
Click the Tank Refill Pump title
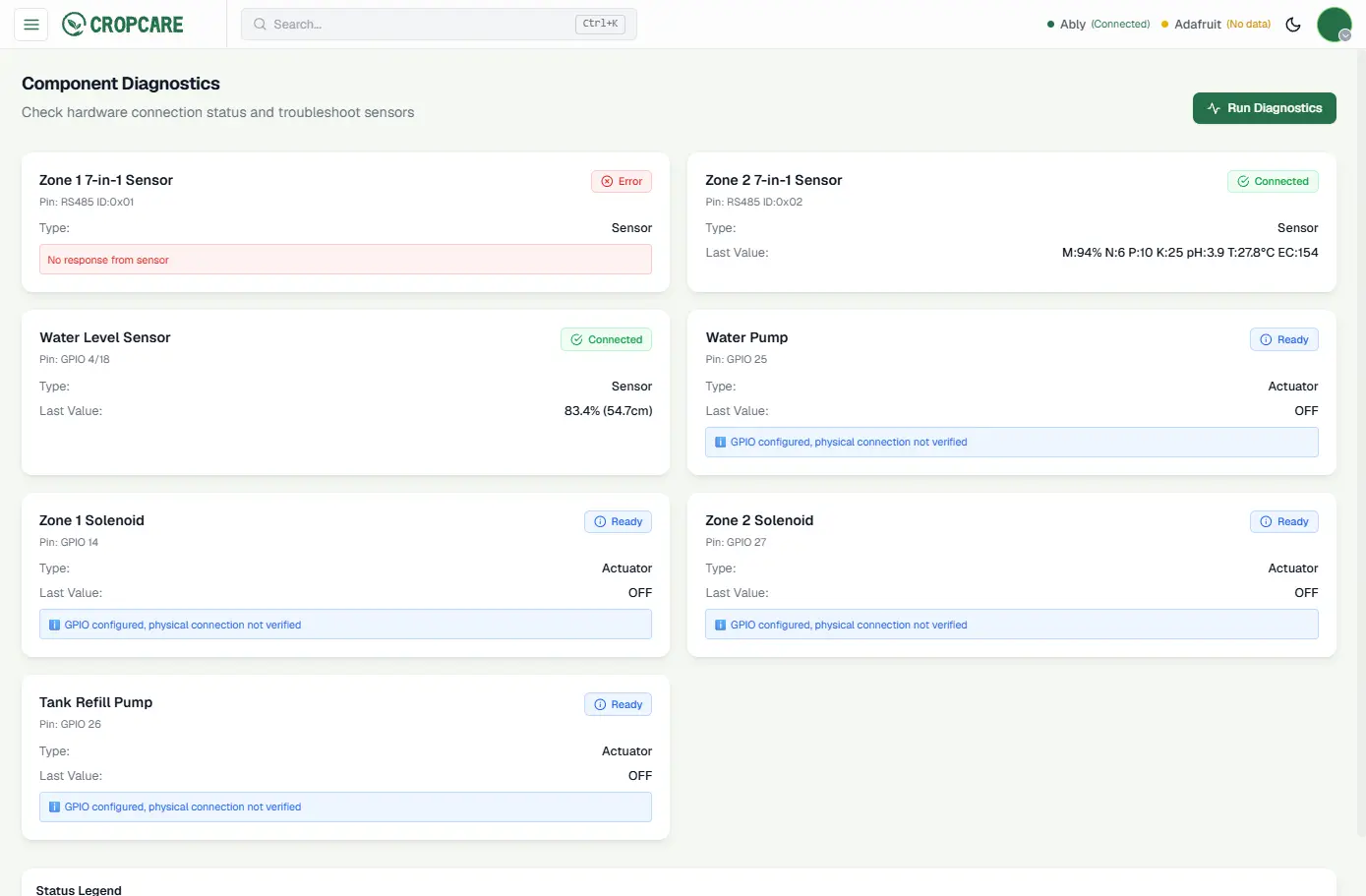pyautogui.click(x=95, y=702)
